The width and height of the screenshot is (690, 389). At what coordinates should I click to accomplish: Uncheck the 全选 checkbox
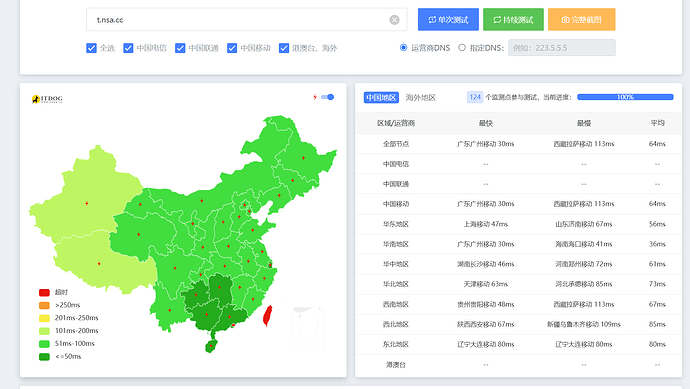[91, 48]
